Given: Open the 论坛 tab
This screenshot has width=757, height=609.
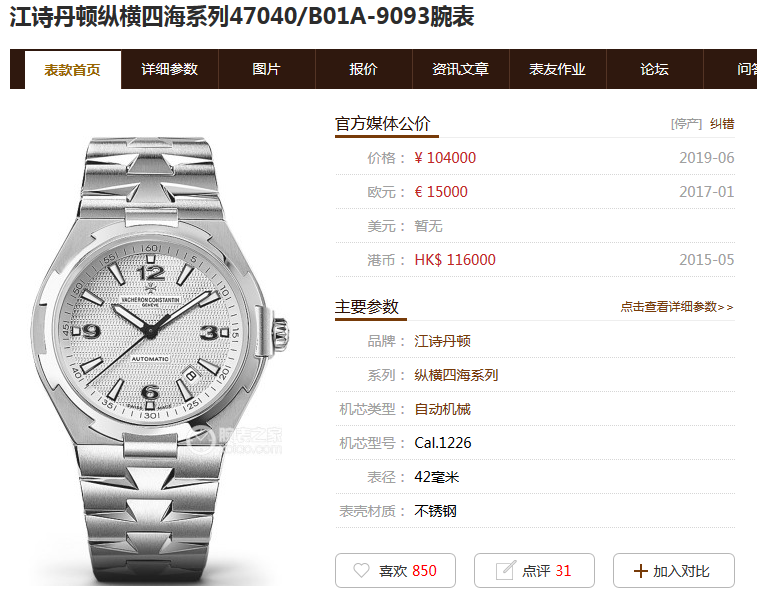Looking at the screenshot, I should point(655,69).
